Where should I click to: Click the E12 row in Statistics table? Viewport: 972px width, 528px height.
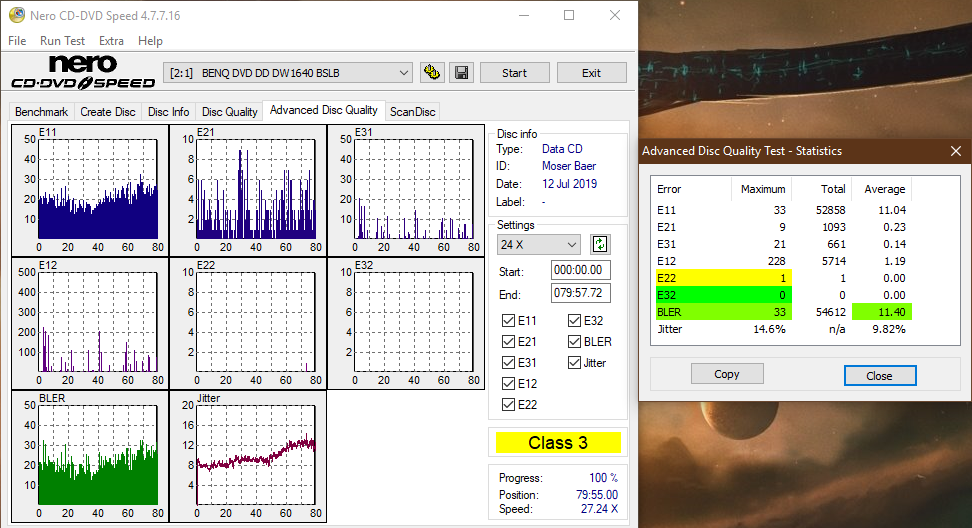point(784,261)
